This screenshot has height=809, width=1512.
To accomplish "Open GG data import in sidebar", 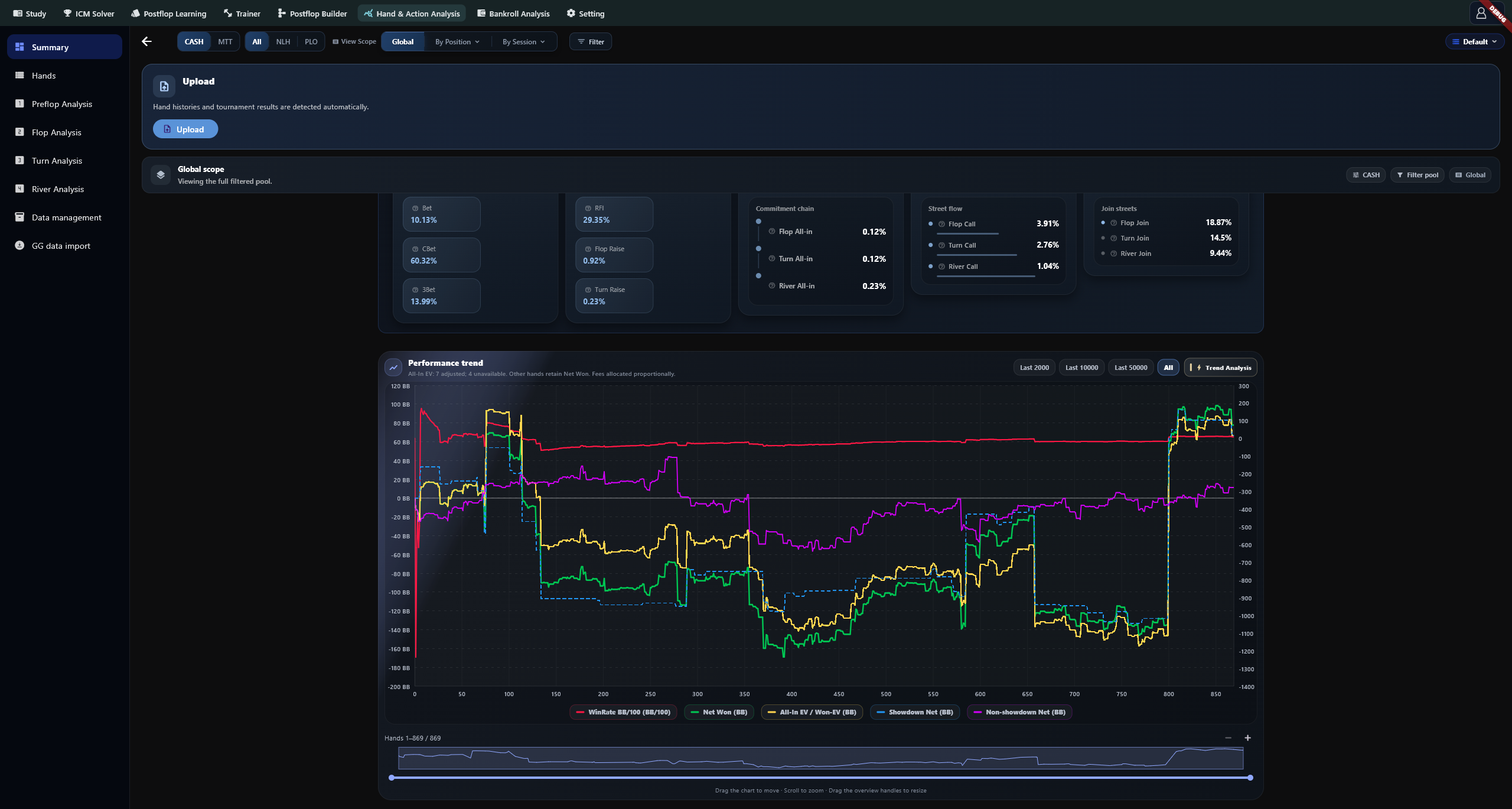I will coord(65,246).
